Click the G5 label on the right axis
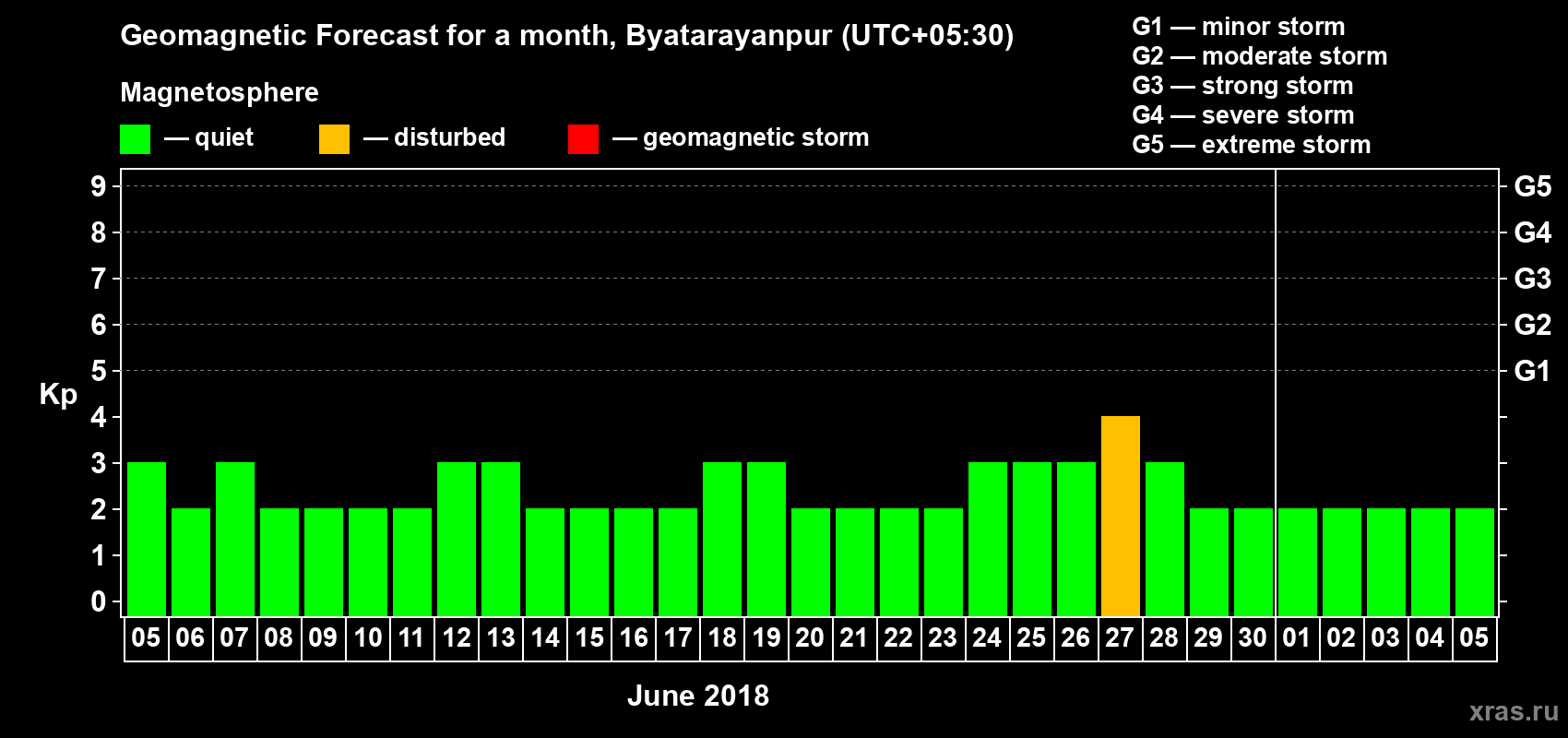Image resolution: width=1568 pixels, height=738 pixels. coord(1533,186)
